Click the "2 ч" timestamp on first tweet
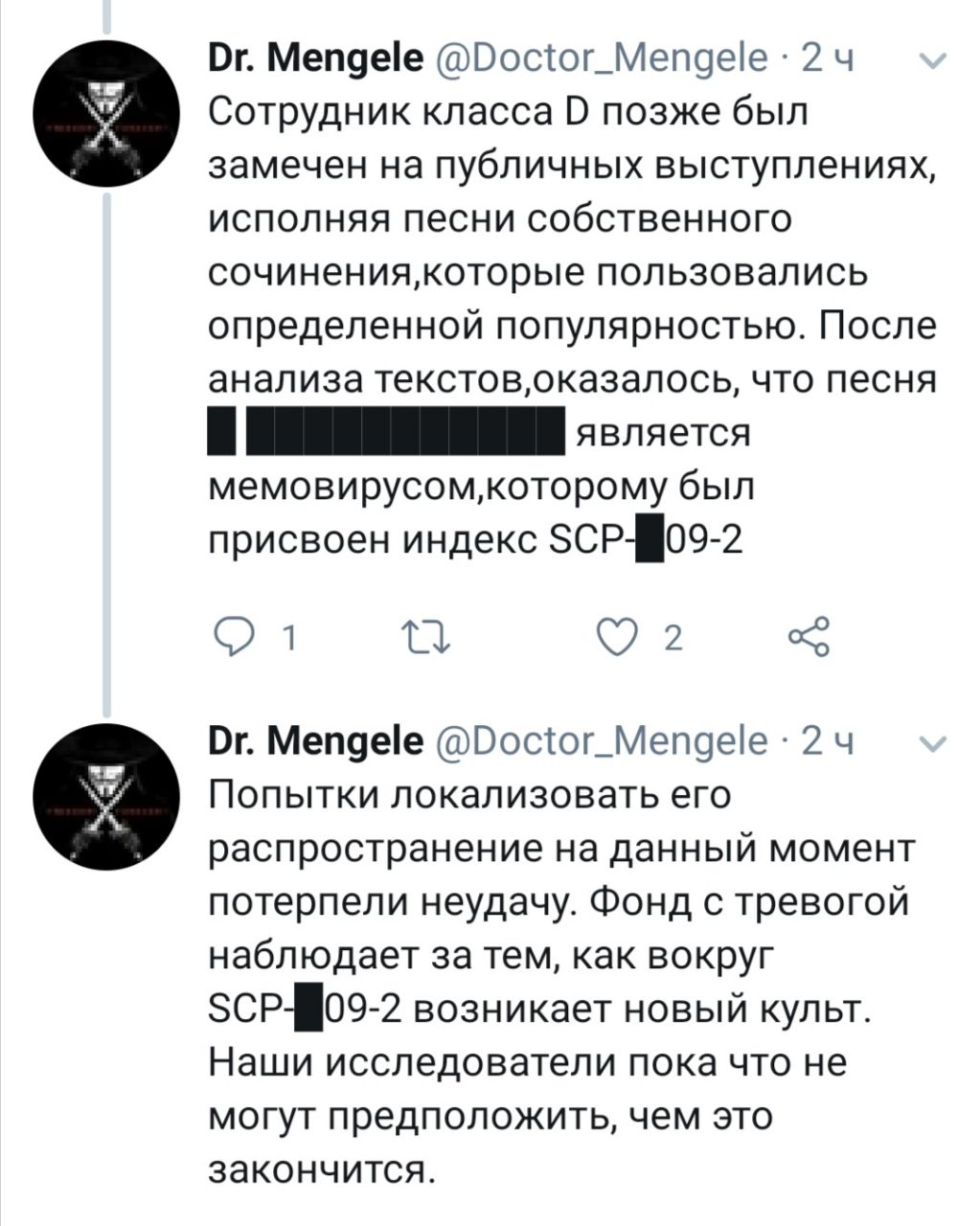Image resolution: width=980 pixels, height=1226 pixels. point(829,60)
